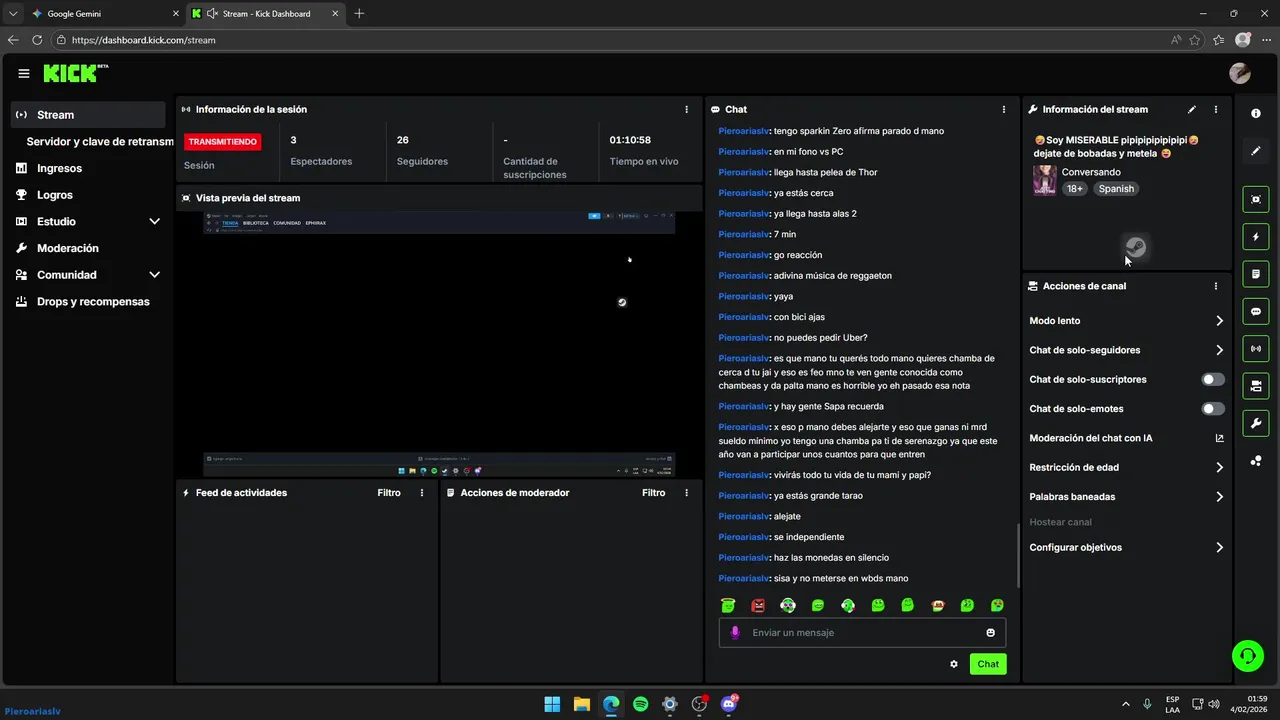Open File Explorer from the taskbar

pos(581,704)
